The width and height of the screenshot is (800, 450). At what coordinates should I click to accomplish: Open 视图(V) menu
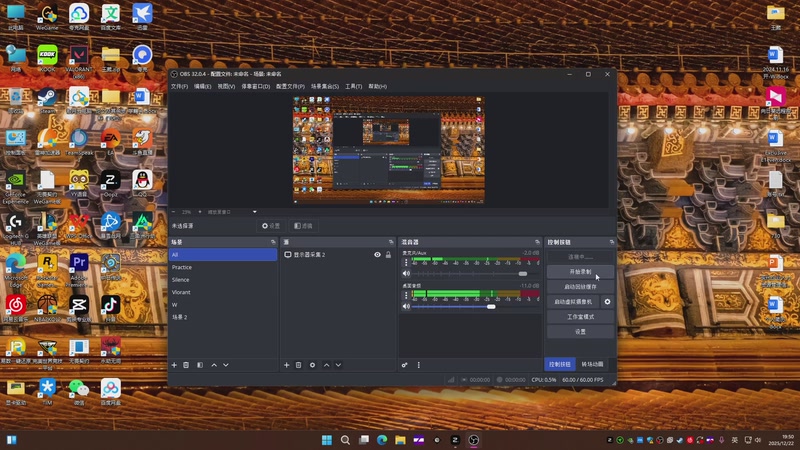click(226, 86)
